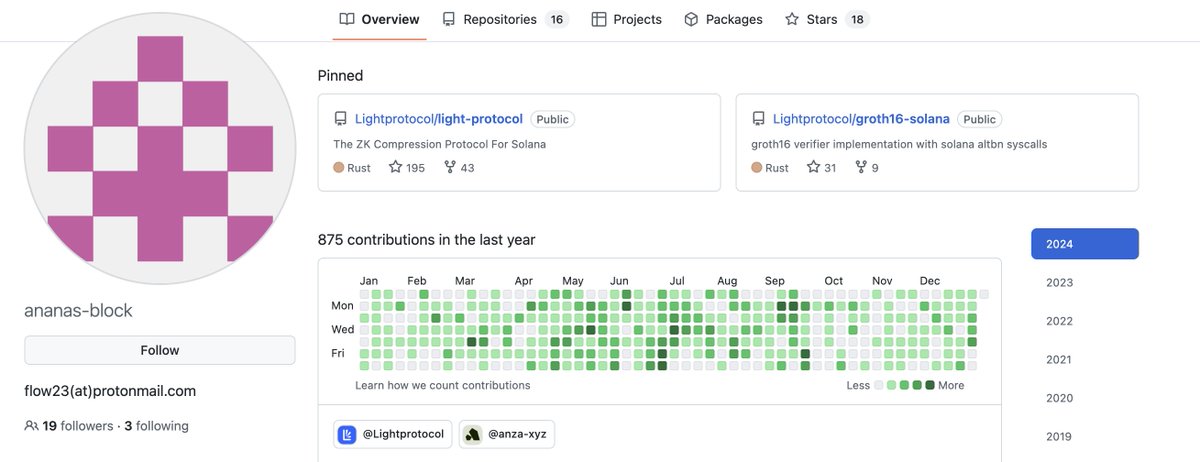Click the 875 contributions heading

pyautogui.click(x=426, y=240)
